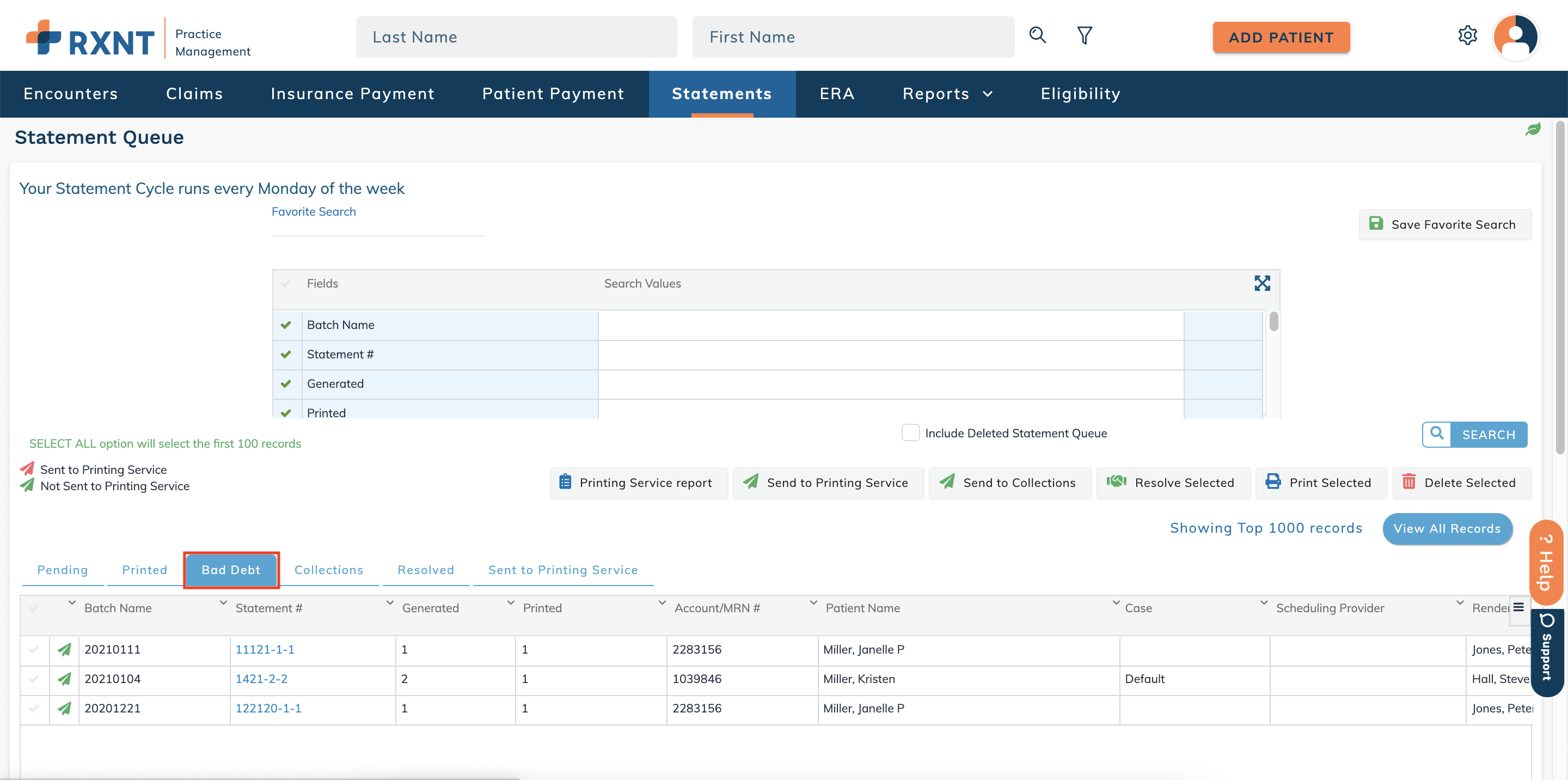Open the Statement # column dropdown arrow
Image resolution: width=1568 pixels, height=780 pixels.
tap(390, 603)
